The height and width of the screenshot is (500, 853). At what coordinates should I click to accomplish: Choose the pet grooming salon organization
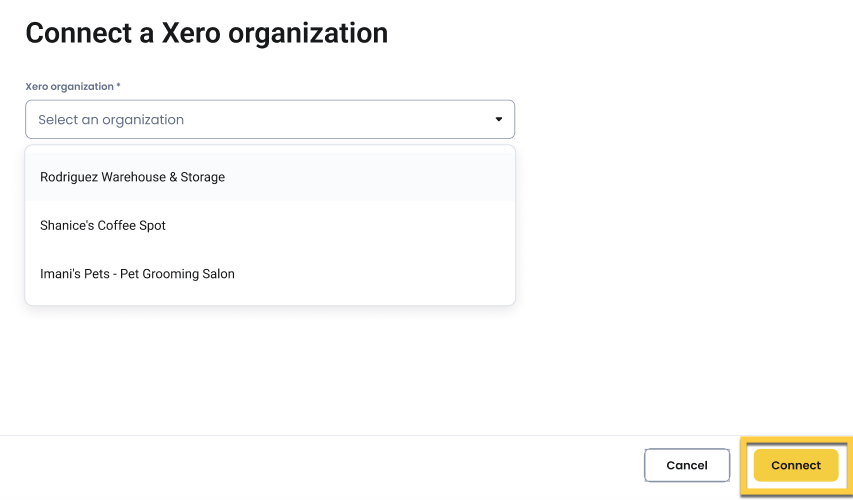pyautogui.click(x=137, y=274)
